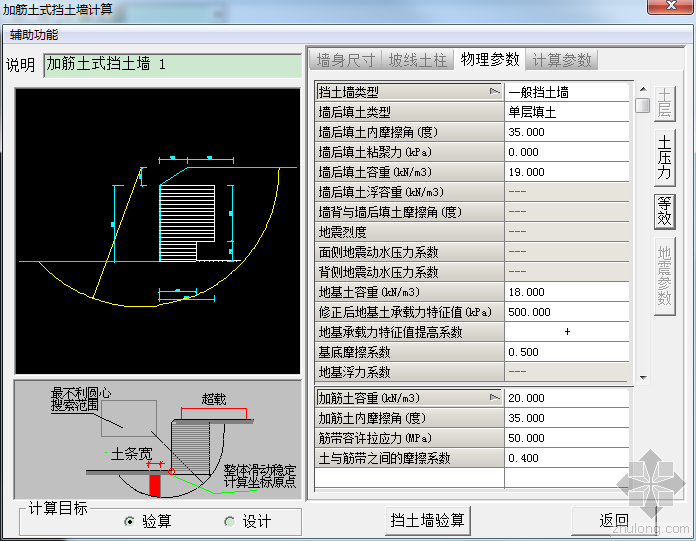
Task: Click the 返回 button
Action: click(613, 520)
